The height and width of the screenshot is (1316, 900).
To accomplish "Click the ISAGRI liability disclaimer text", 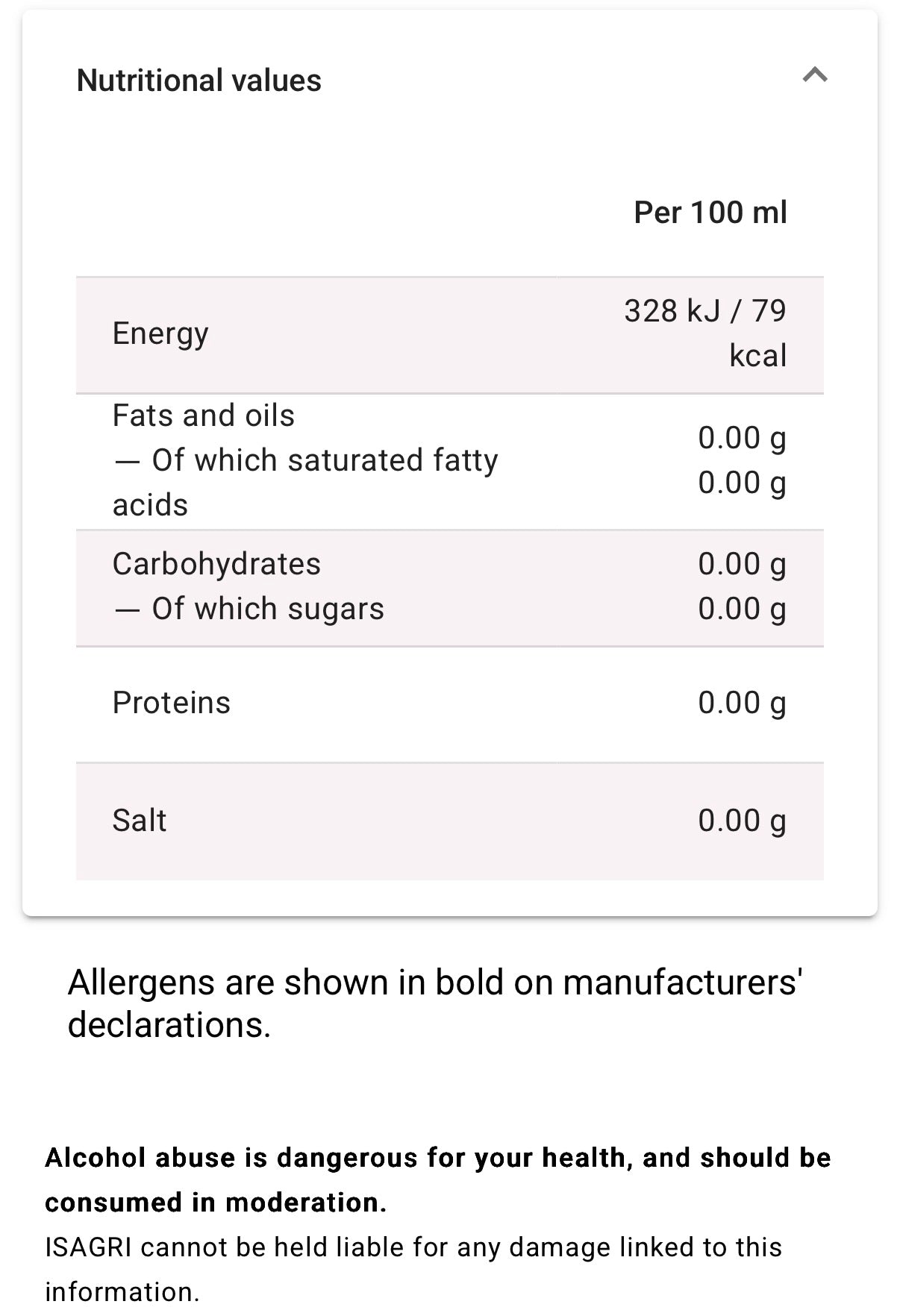I will pos(413,1268).
